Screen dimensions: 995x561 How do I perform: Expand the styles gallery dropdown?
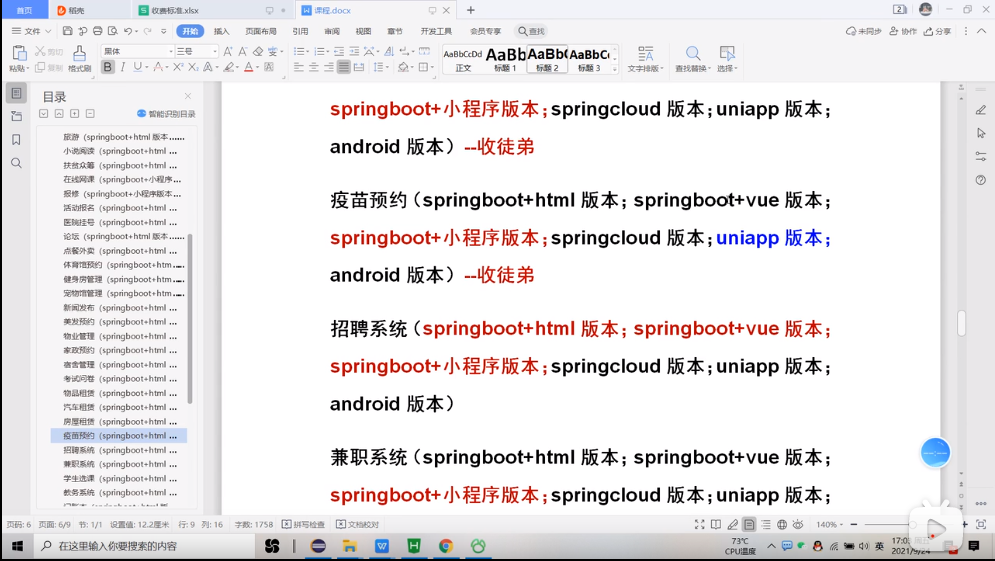coord(614,69)
